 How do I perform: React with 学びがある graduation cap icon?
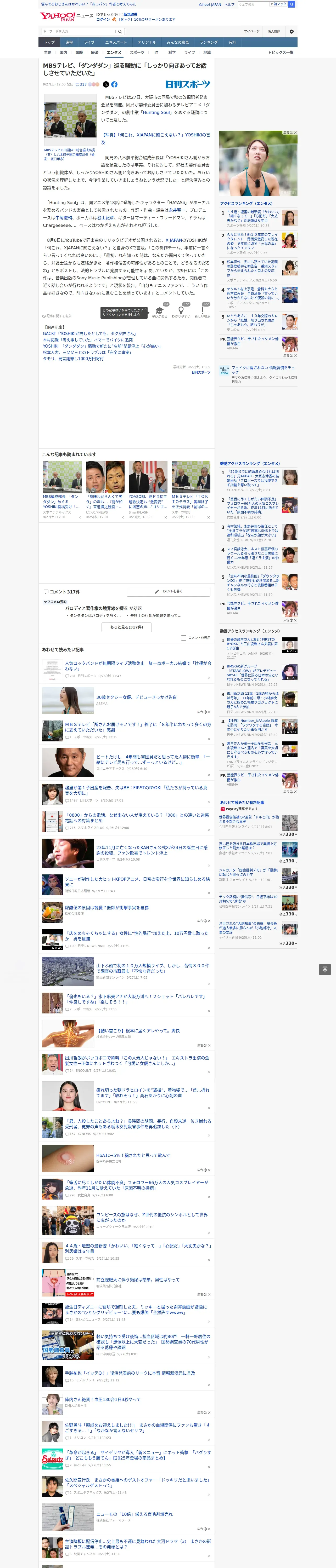point(160,310)
